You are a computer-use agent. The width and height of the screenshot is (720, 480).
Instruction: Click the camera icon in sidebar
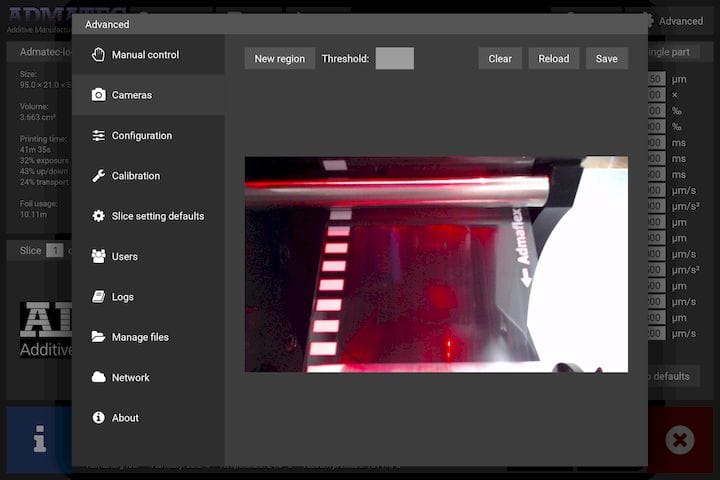click(x=98, y=95)
